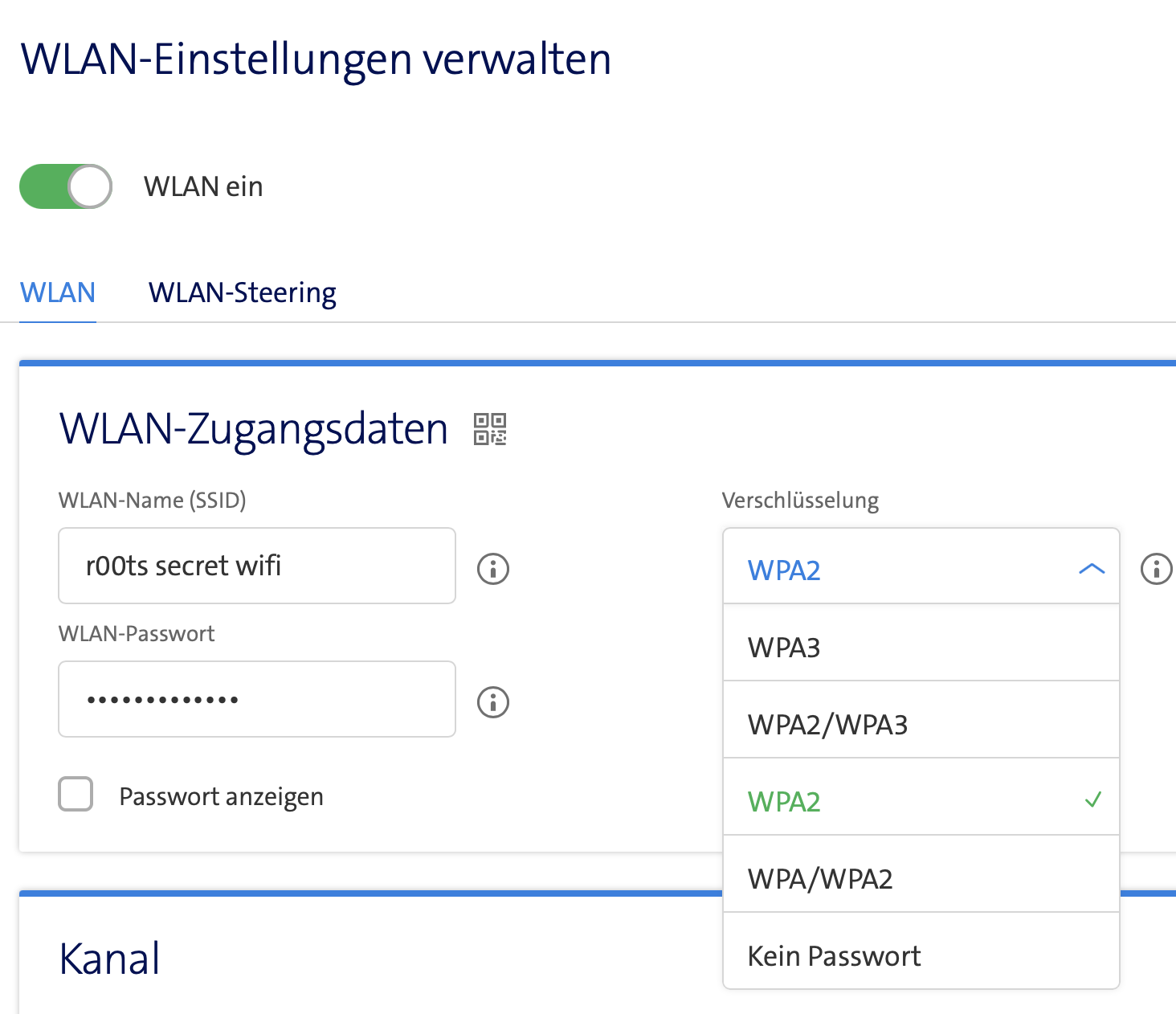Show info for Verschlüsselung dropdown
The image size is (1176, 1014).
click(1156, 569)
